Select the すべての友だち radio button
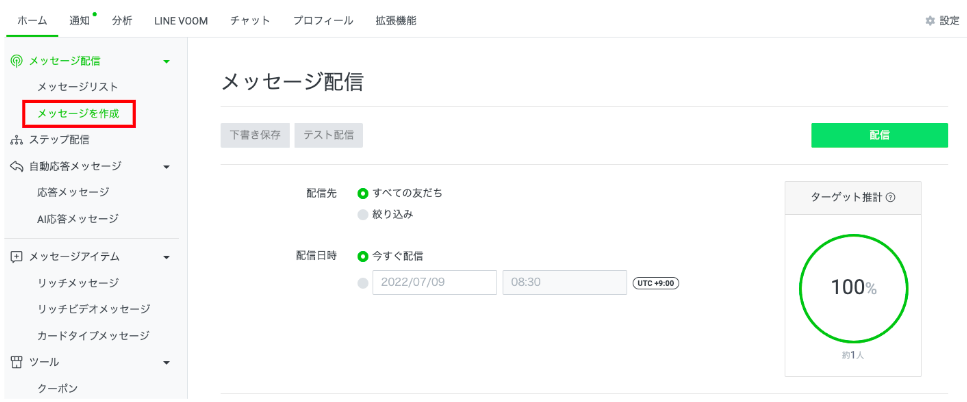967x402 pixels. pyautogui.click(x=363, y=193)
